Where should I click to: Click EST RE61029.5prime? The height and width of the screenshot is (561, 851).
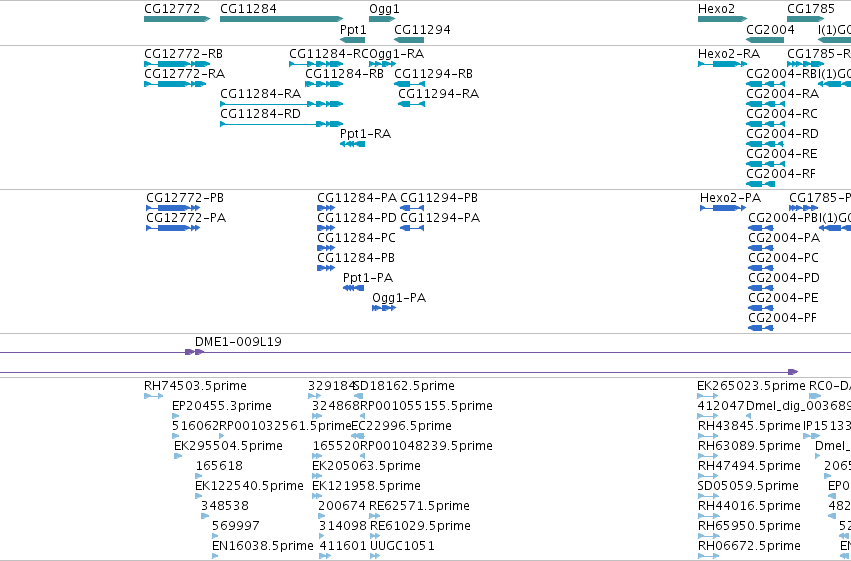(374, 537)
